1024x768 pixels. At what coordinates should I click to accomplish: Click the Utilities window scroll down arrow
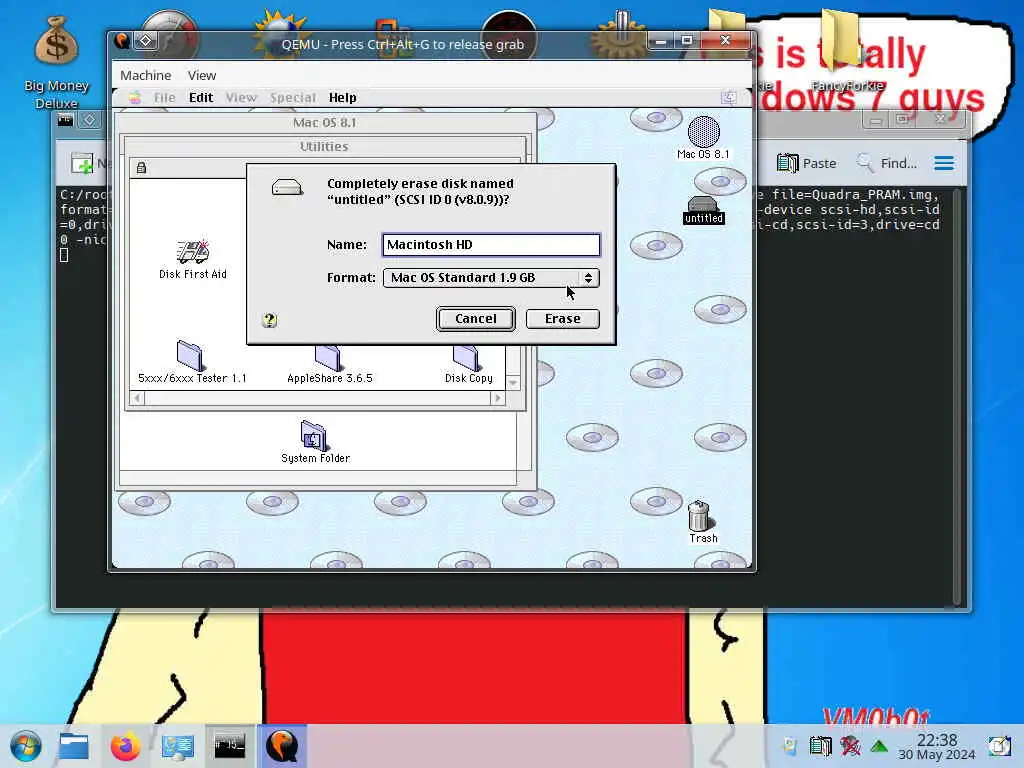coord(513,383)
